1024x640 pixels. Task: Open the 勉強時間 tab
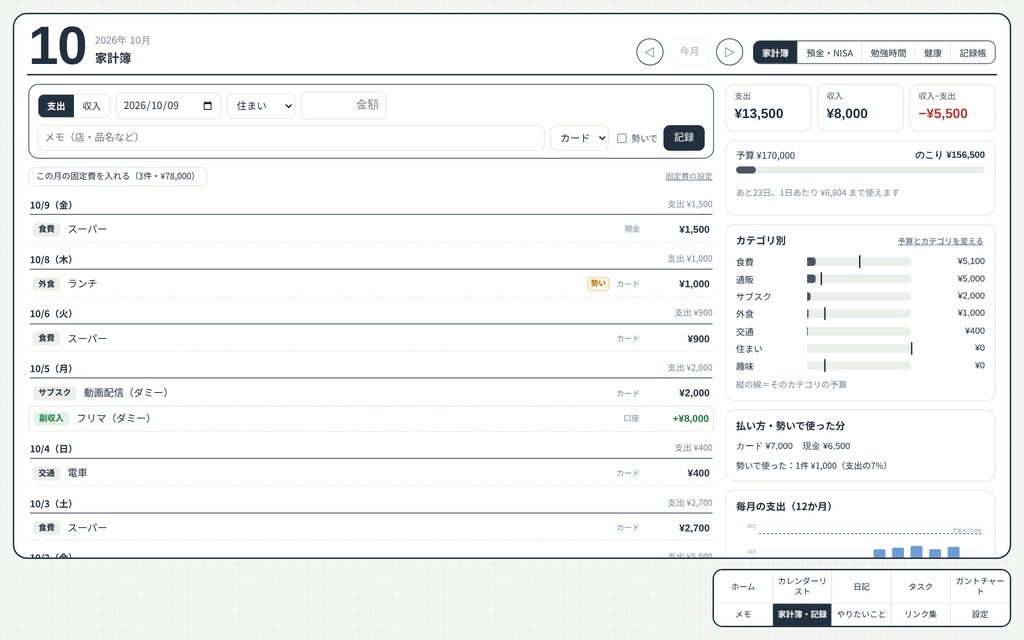(888, 53)
